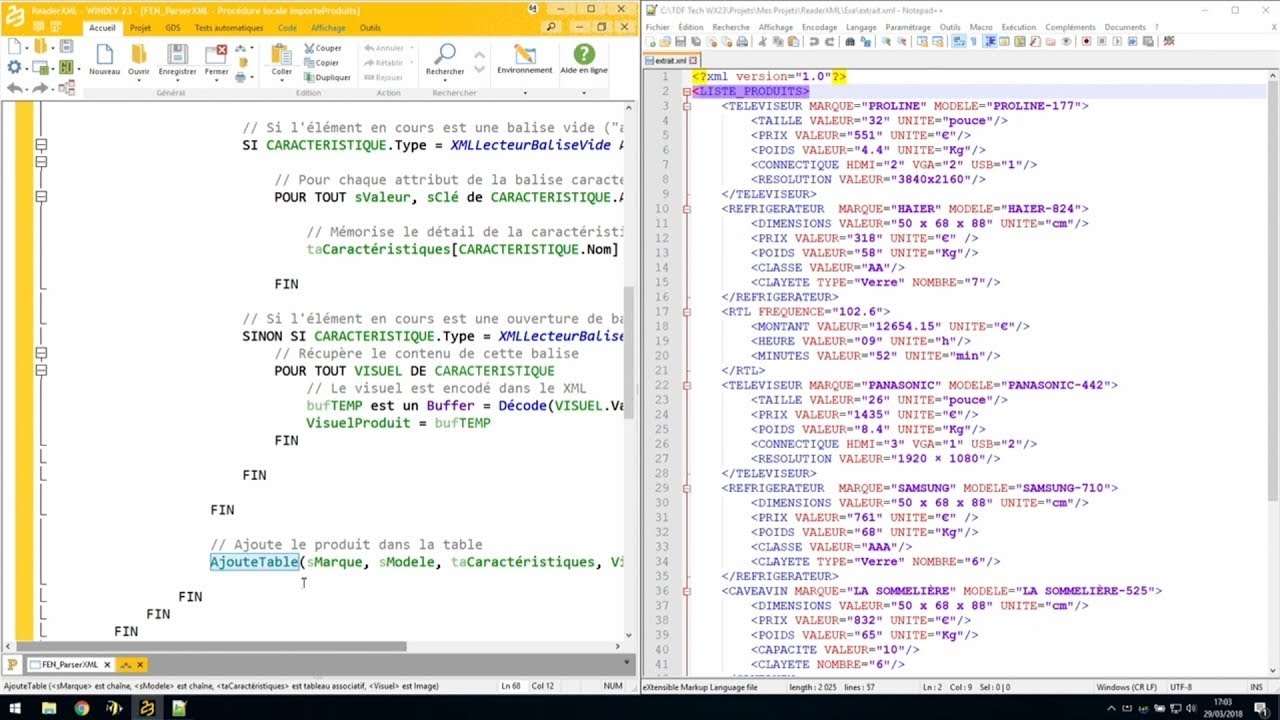Image resolution: width=1280 pixels, height=720 pixels.
Task: Click the undo arrow in WINDEV quick toolbar
Action: pos(15,88)
